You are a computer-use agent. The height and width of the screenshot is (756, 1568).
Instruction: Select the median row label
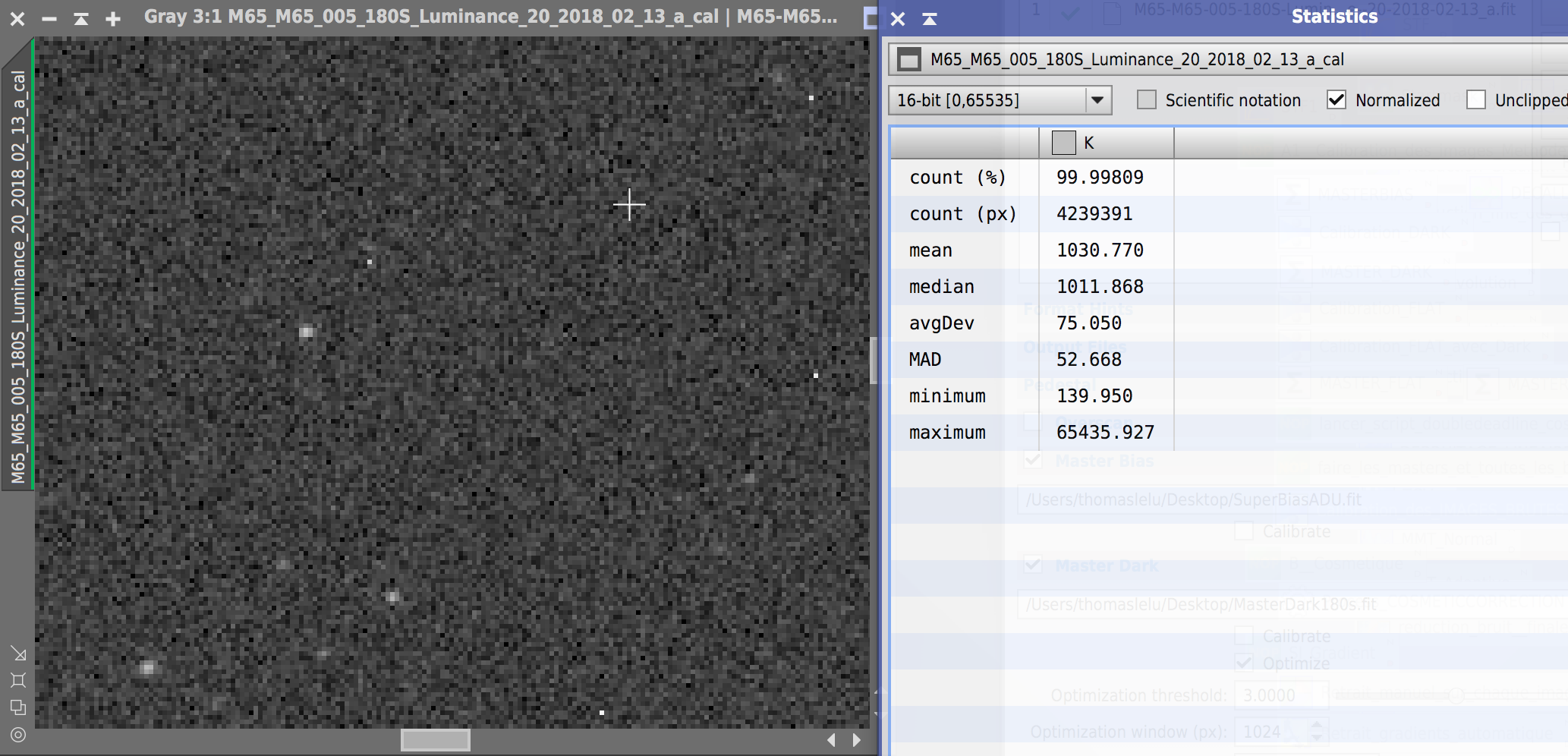942,287
